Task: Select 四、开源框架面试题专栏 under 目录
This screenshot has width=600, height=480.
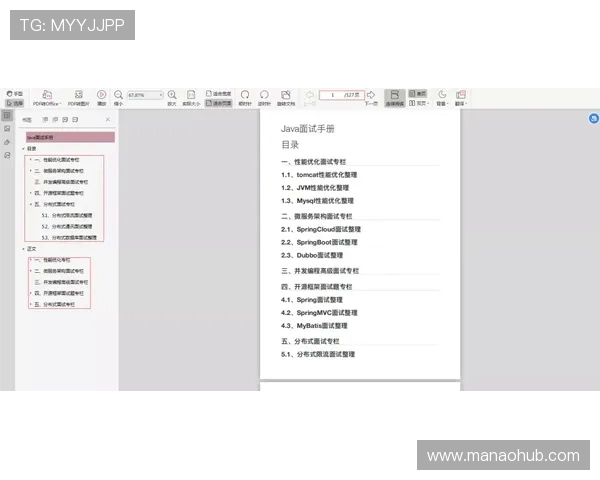Action: (59, 193)
